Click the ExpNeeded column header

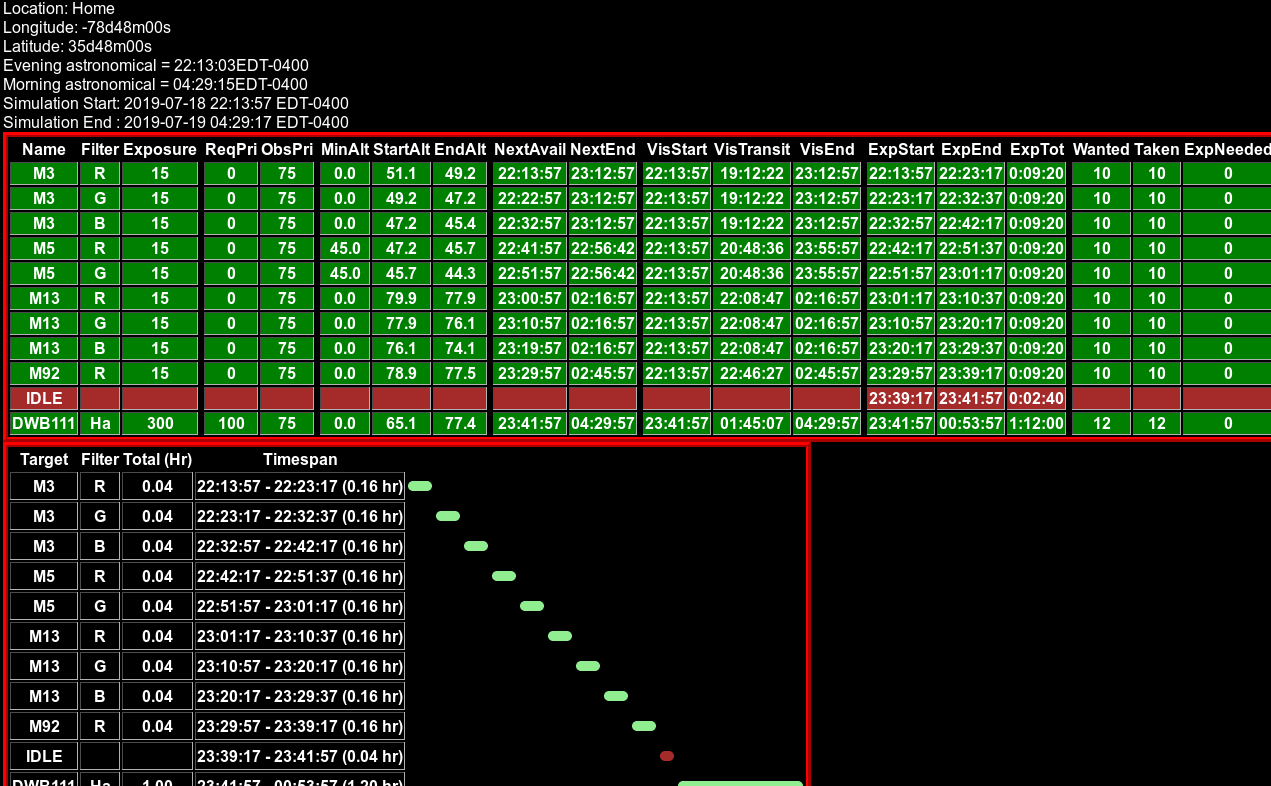(1227, 149)
